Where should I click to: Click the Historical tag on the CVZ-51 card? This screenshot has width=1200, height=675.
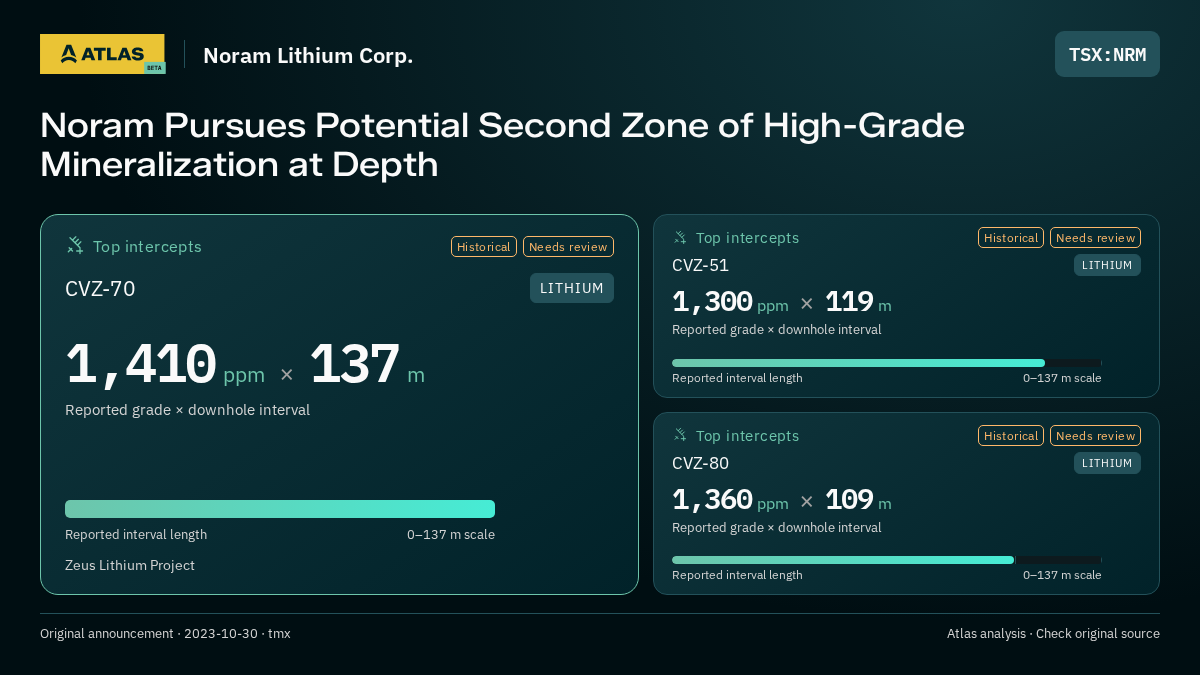1011,238
